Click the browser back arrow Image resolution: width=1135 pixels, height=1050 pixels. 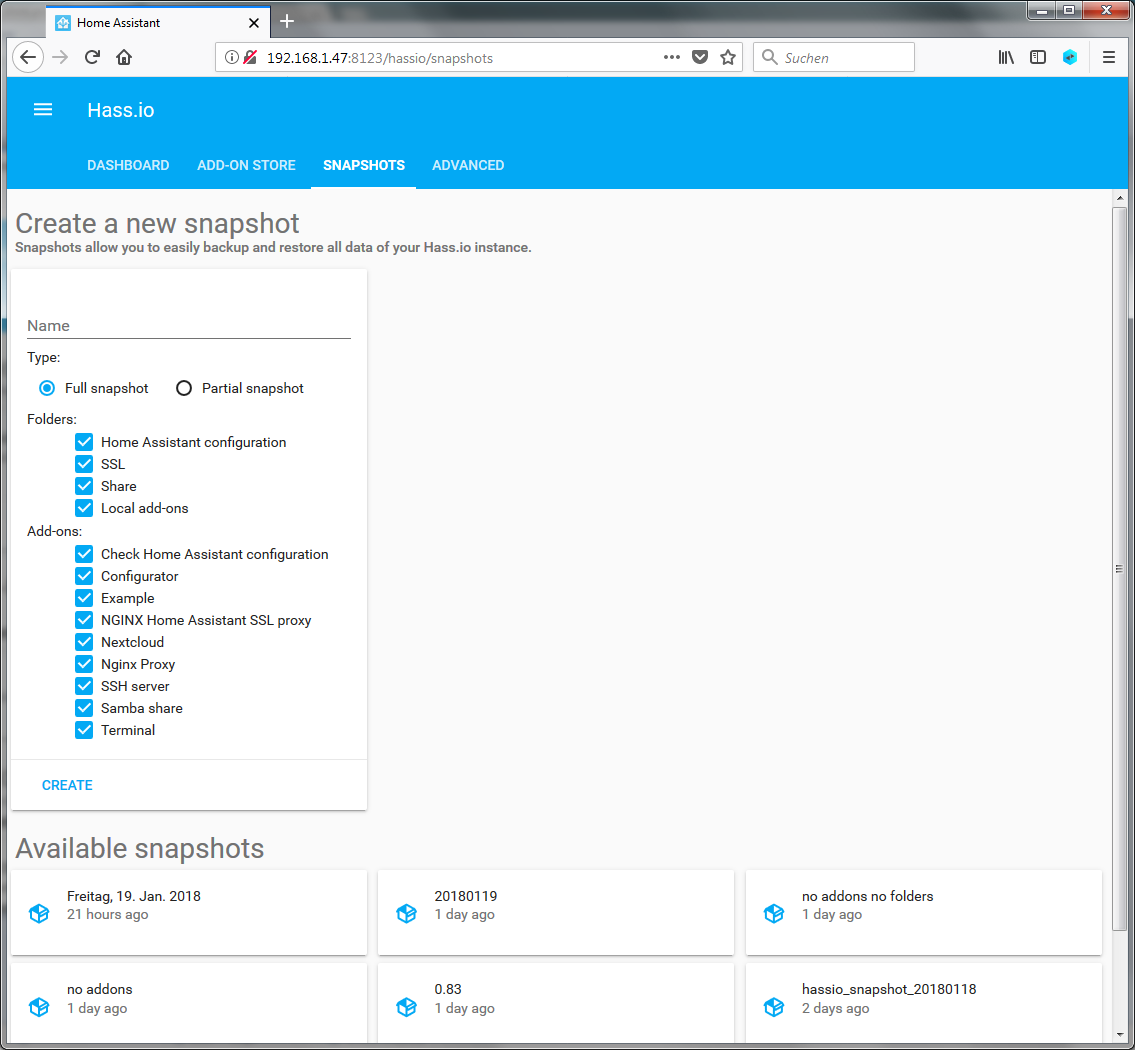28,57
